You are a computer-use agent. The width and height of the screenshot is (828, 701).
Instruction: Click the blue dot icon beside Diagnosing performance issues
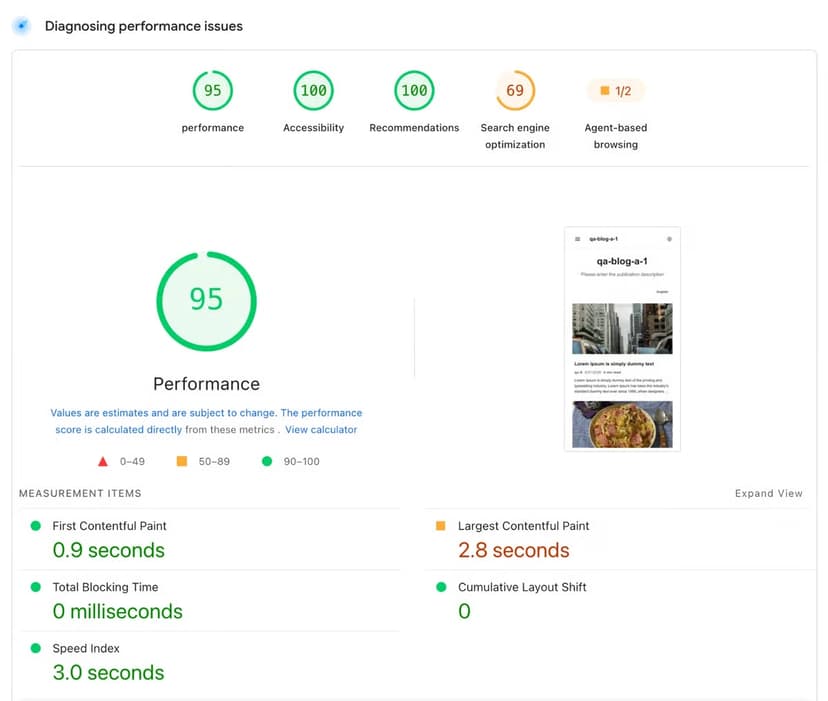[22, 25]
